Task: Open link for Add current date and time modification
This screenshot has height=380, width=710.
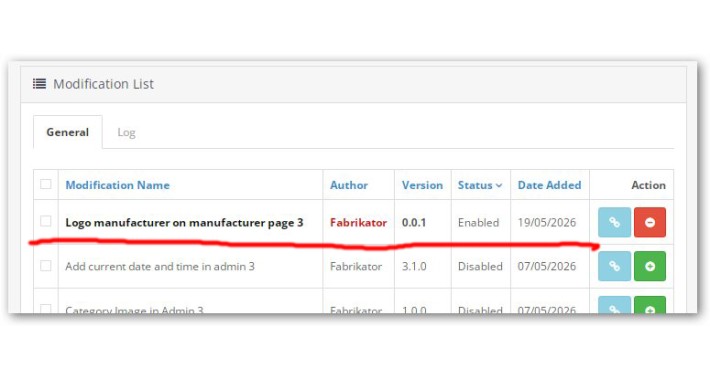Action: coord(614,266)
